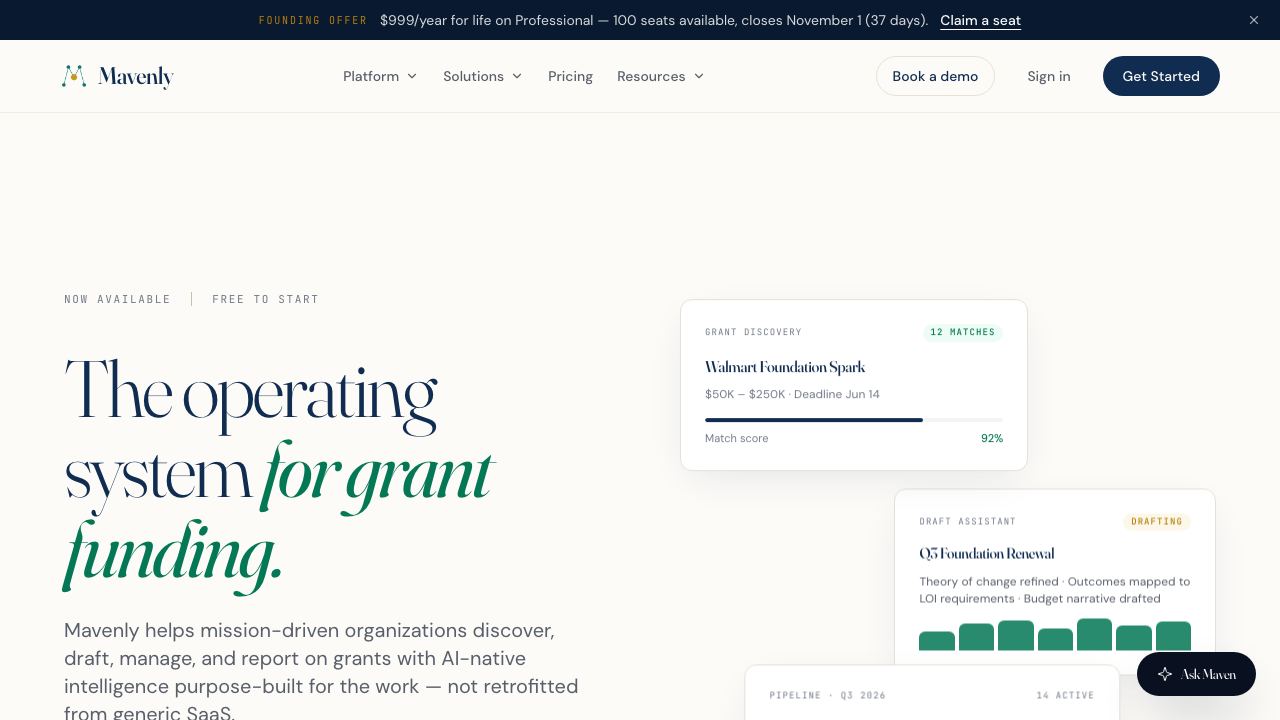1280x720 pixels.
Task: Click the Mavenly wordmark
Action: click(136, 76)
